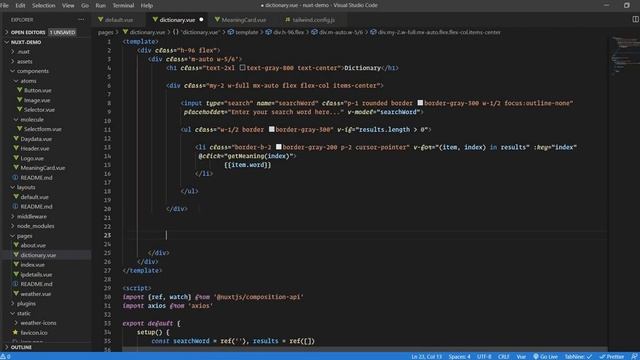This screenshot has height=360, width=640.
Task: Change encoding via UTF-8 status item
Action: pos(484,356)
